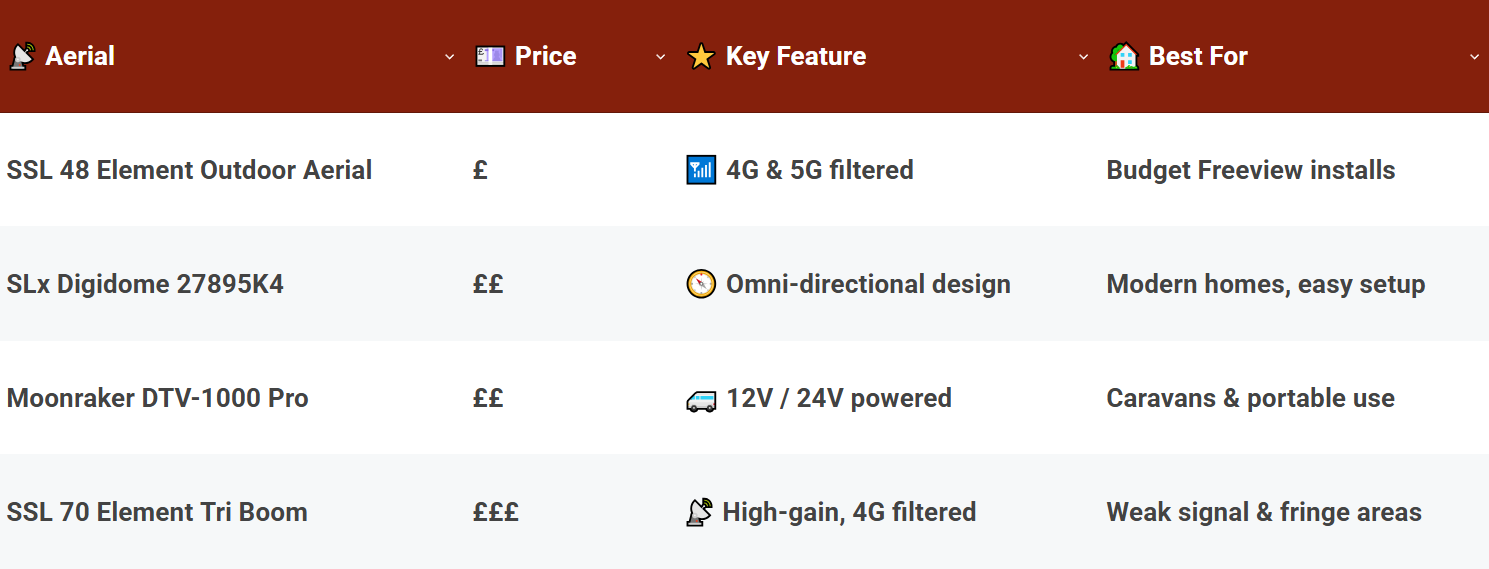Click the £££ price for SSL 70 Element
Viewport: 1489px width, 569px height.
click(496, 512)
